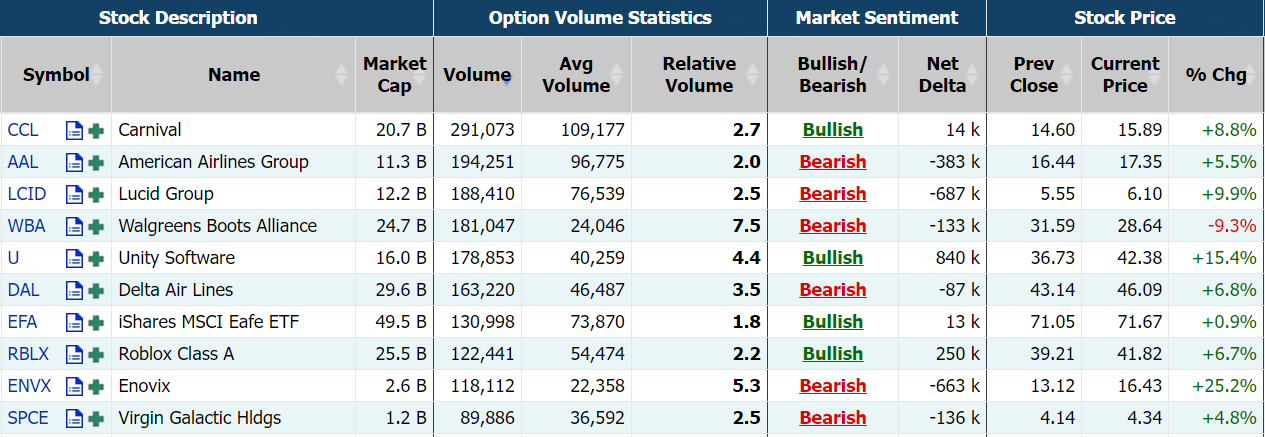Open the document icon for AAL
The height and width of the screenshot is (437, 1265).
(74, 162)
